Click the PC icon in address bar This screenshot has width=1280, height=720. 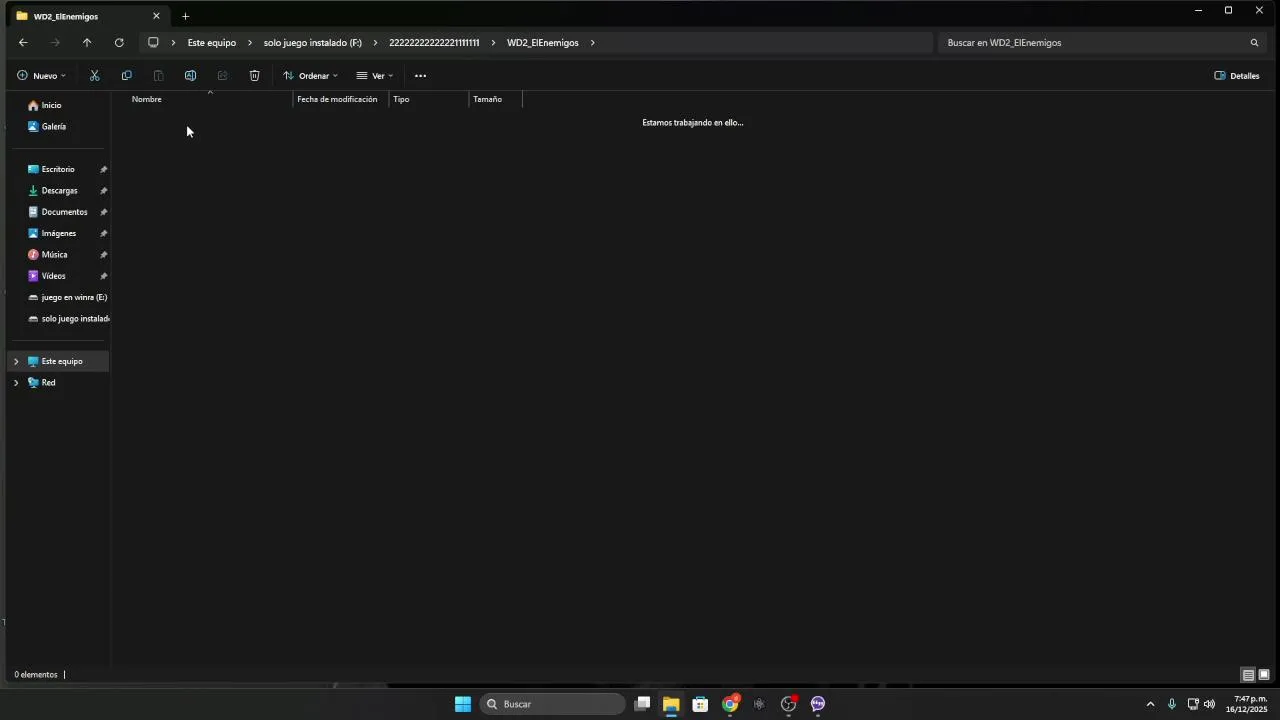point(153,43)
